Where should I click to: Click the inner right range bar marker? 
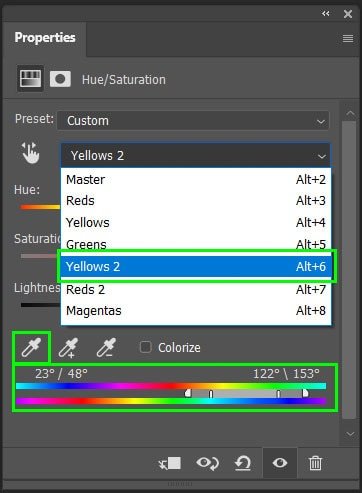(x=279, y=394)
